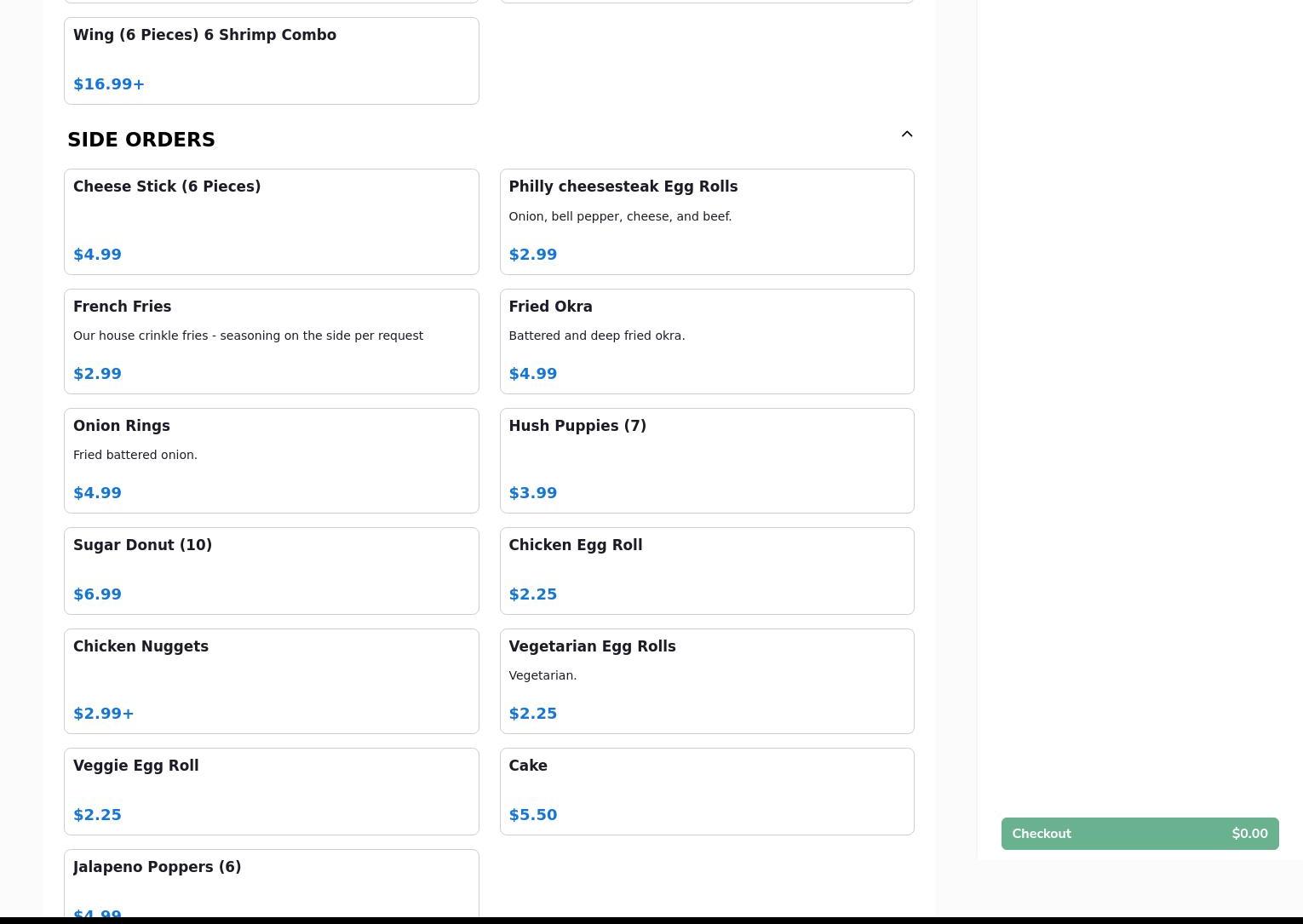Click the $5.50 Cake price
1303x924 pixels.
click(533, 815)
